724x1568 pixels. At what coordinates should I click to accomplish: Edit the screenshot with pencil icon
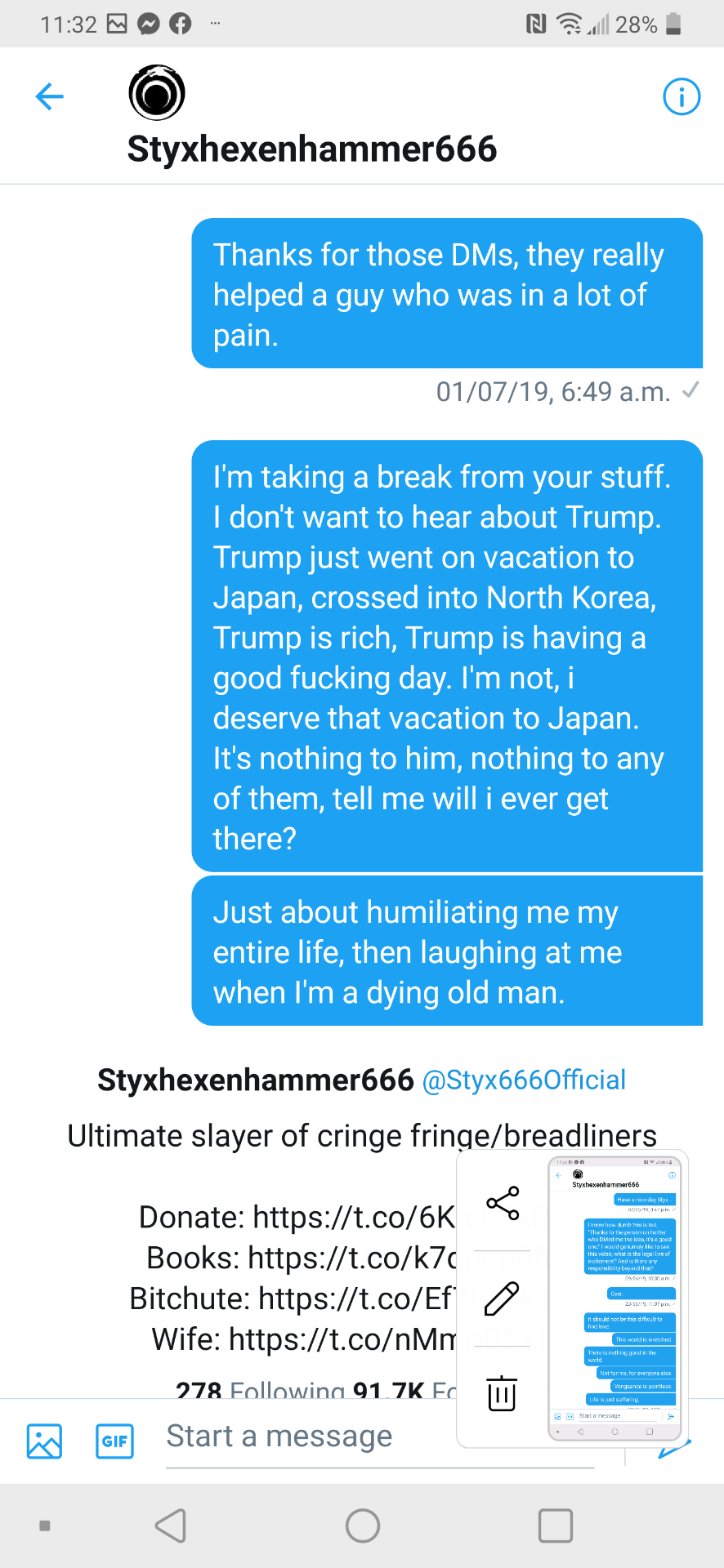[x=502, y=1298]
